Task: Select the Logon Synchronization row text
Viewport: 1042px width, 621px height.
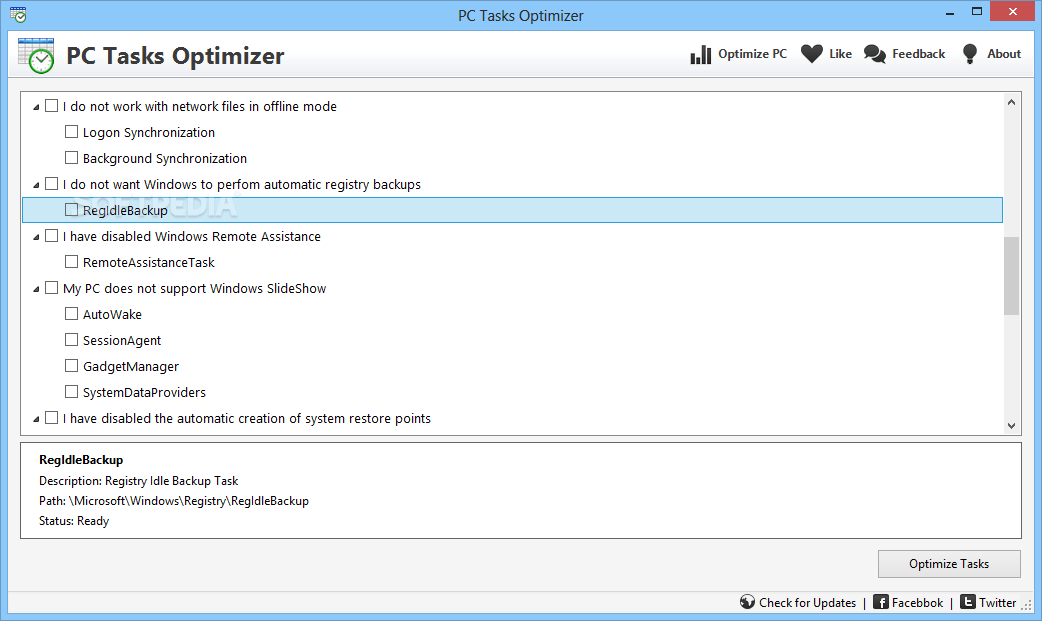Action: [149, 132]
